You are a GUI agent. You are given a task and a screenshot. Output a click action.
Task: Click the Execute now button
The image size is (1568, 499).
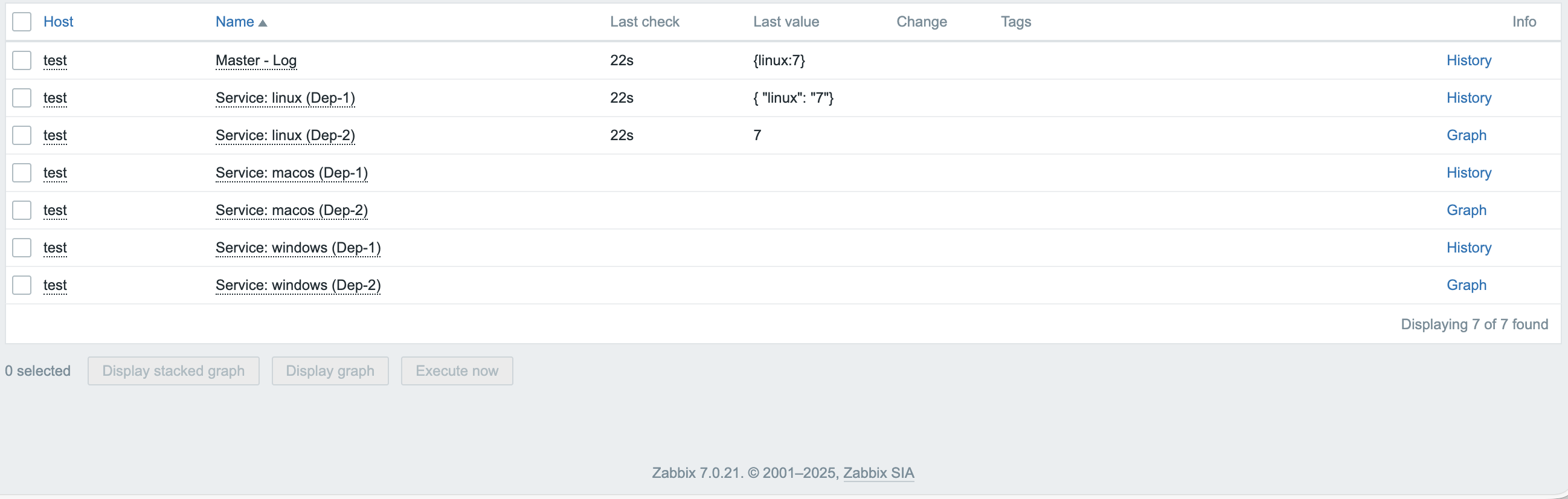(x=457, y=370)
